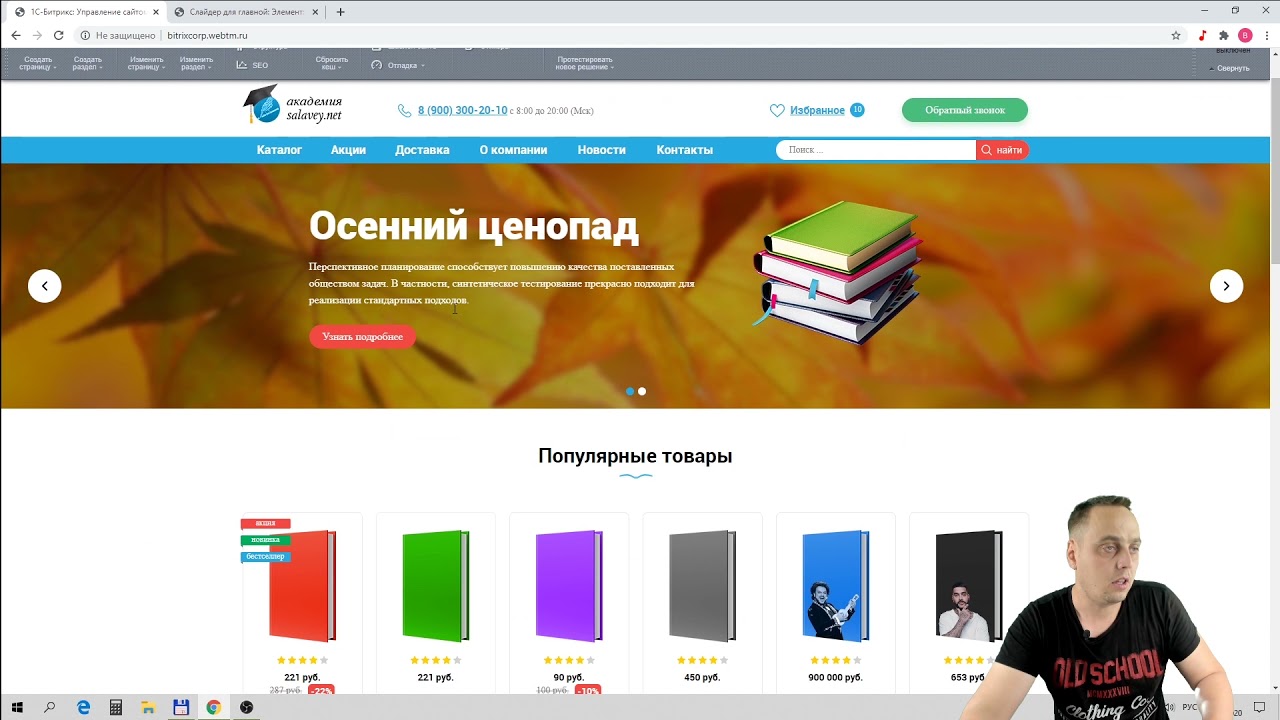Click the phone handset icon
Screen dimensions: 1280x720
click(x=404, y=111)
